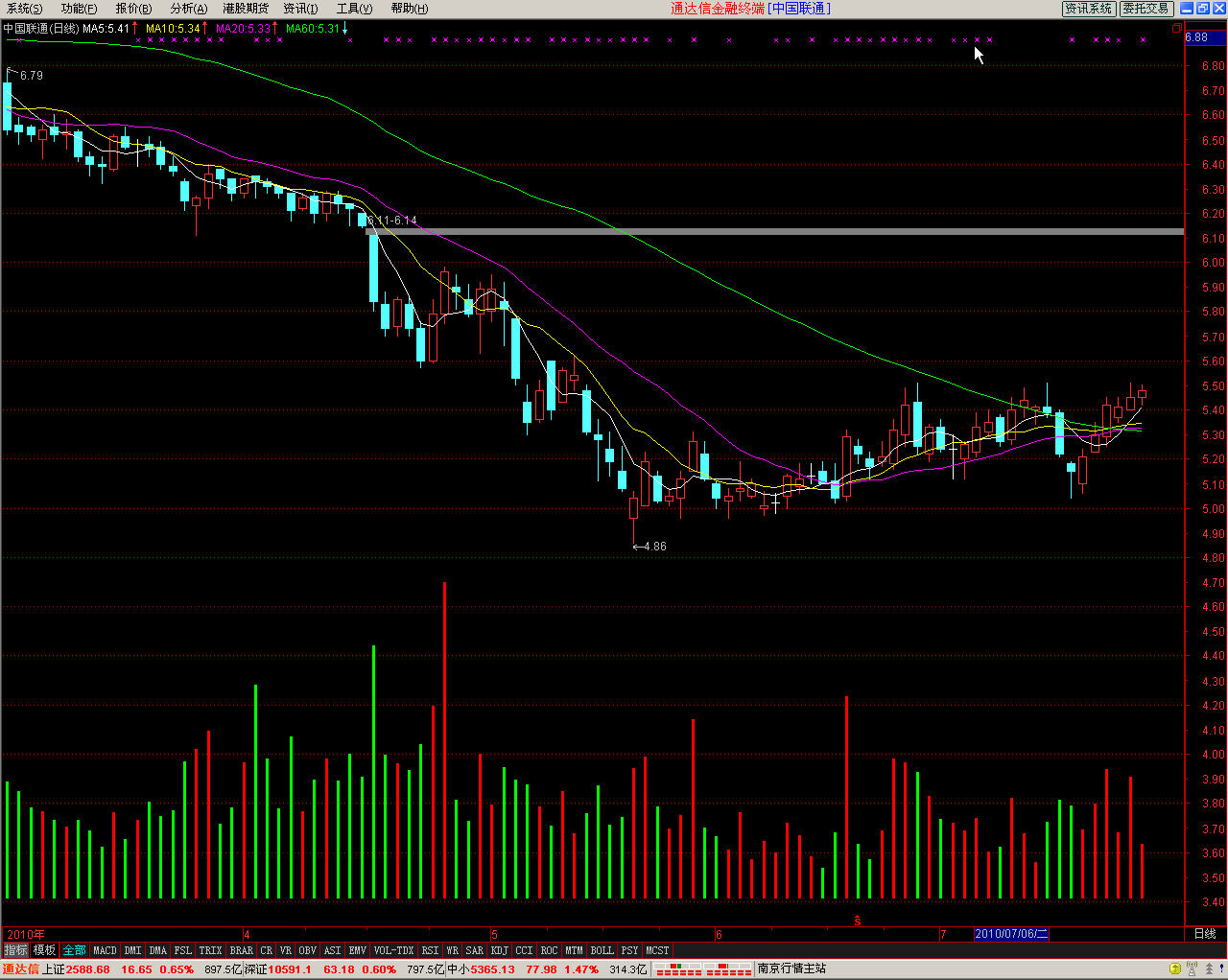The image size is (1228, 980).
Task: Select the DMA indicator tab
Action: 158,950
